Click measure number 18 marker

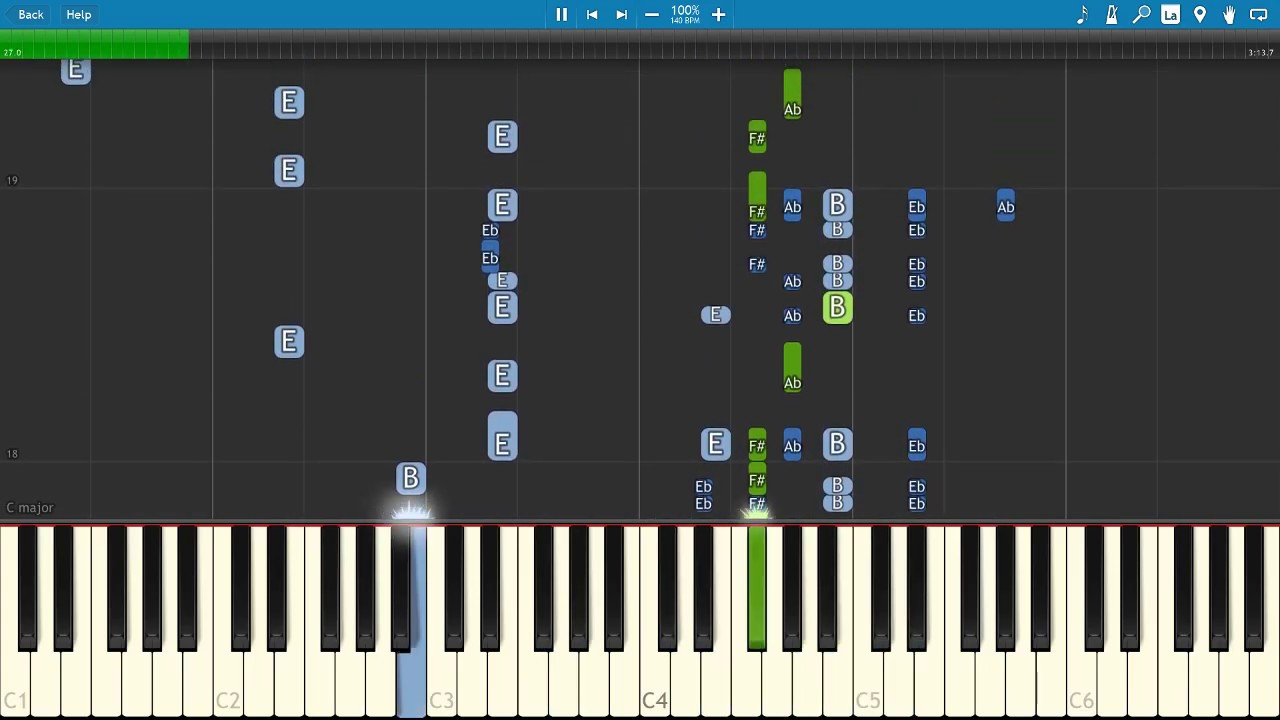click(x=12, y=454)
